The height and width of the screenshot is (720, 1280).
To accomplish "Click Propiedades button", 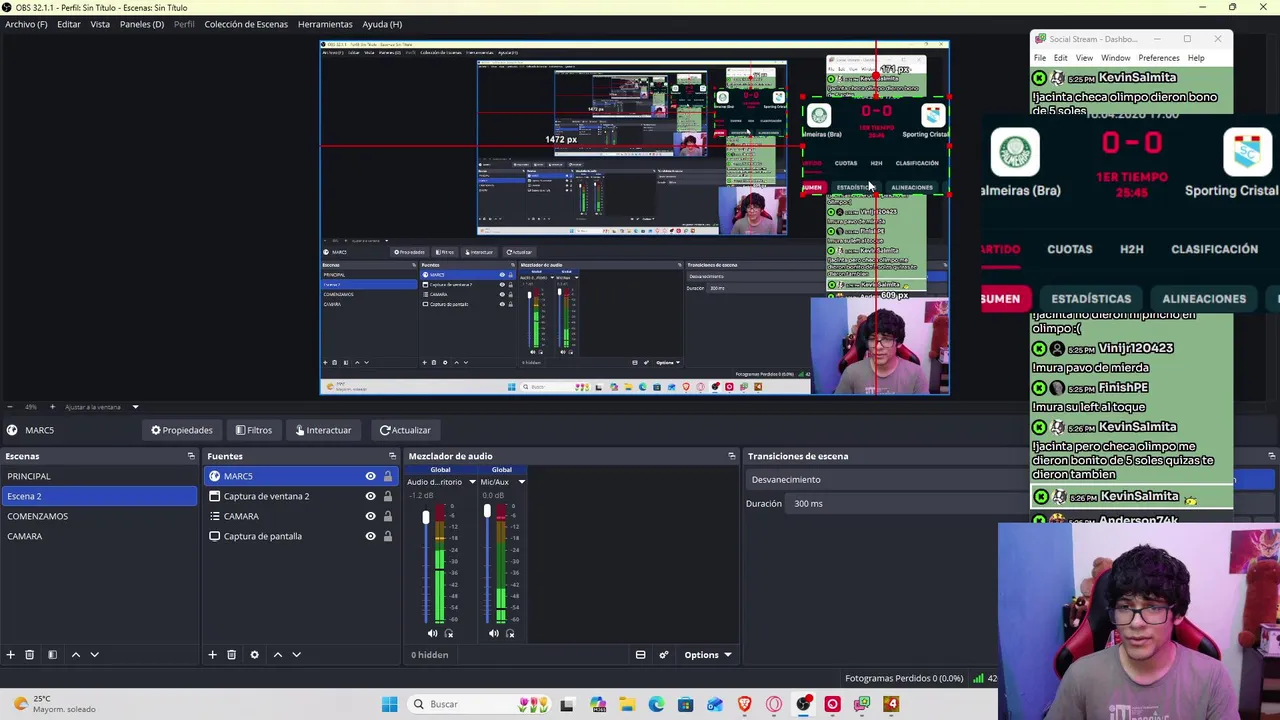I will click(182, 430).
